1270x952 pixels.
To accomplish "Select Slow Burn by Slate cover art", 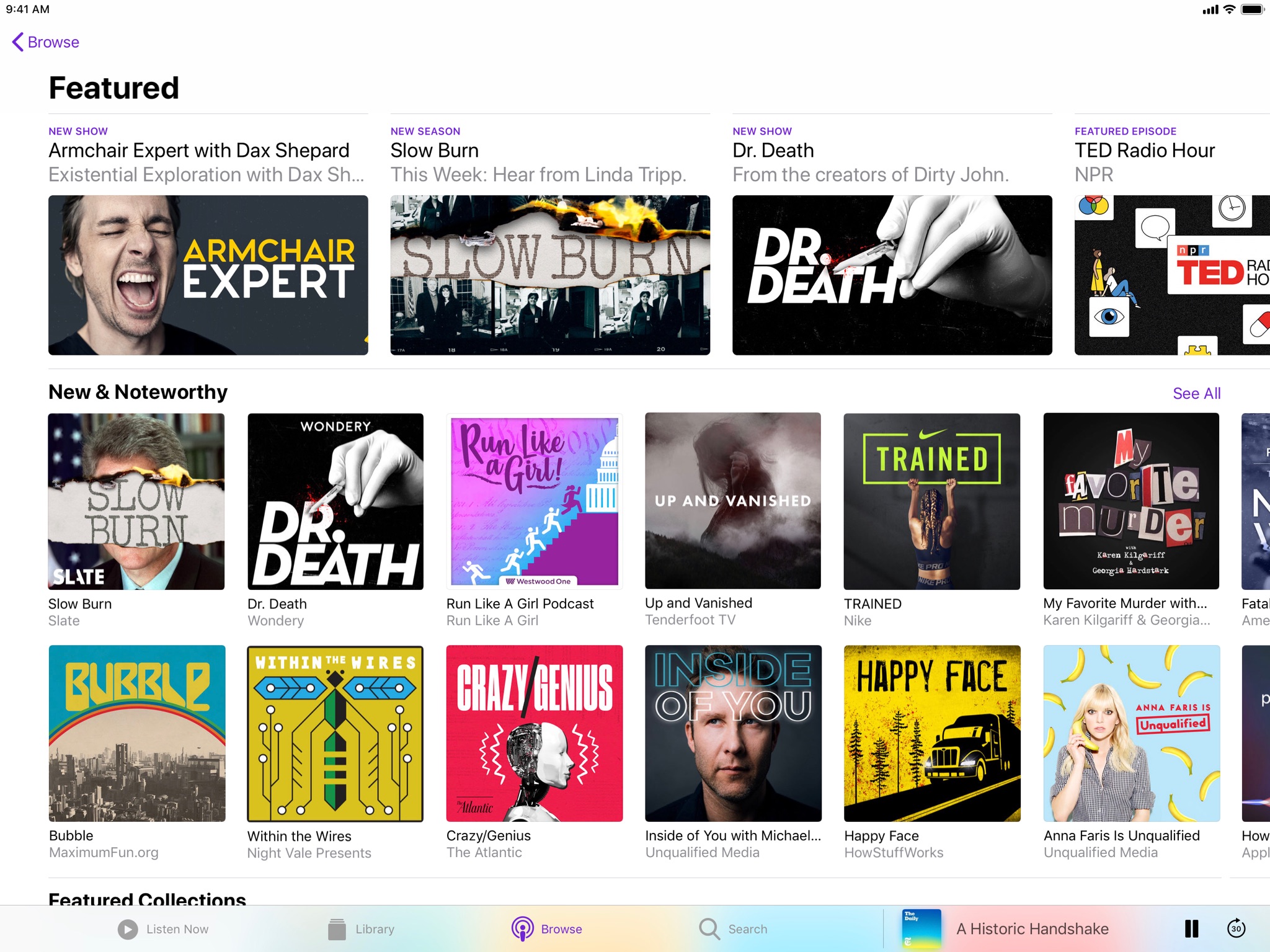I will click(x=136, y=501).
